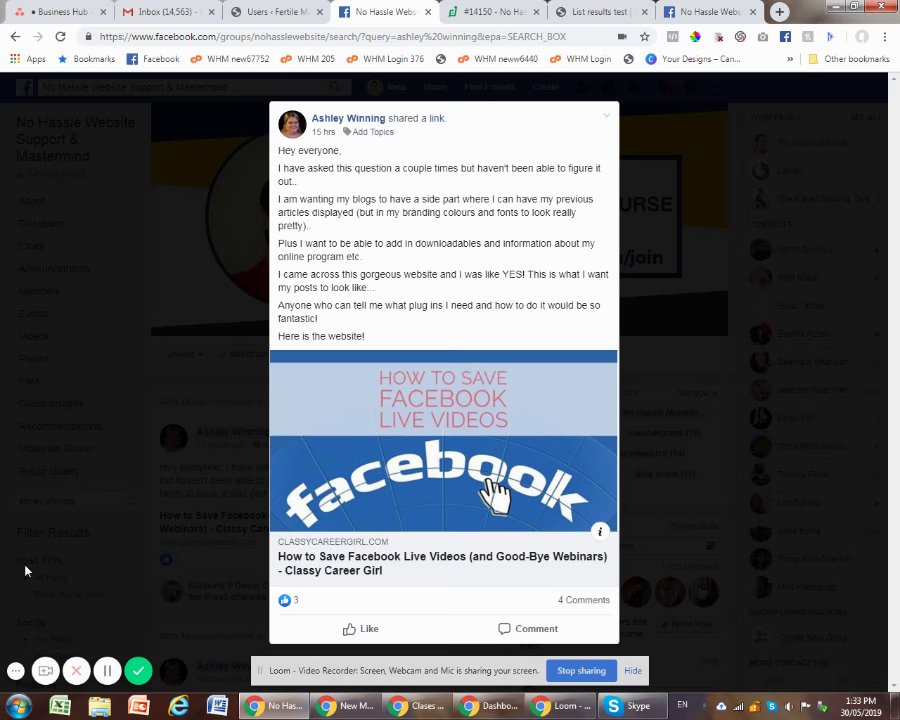
Task: Click Stop sharing button
Action: tap(581, 671)
